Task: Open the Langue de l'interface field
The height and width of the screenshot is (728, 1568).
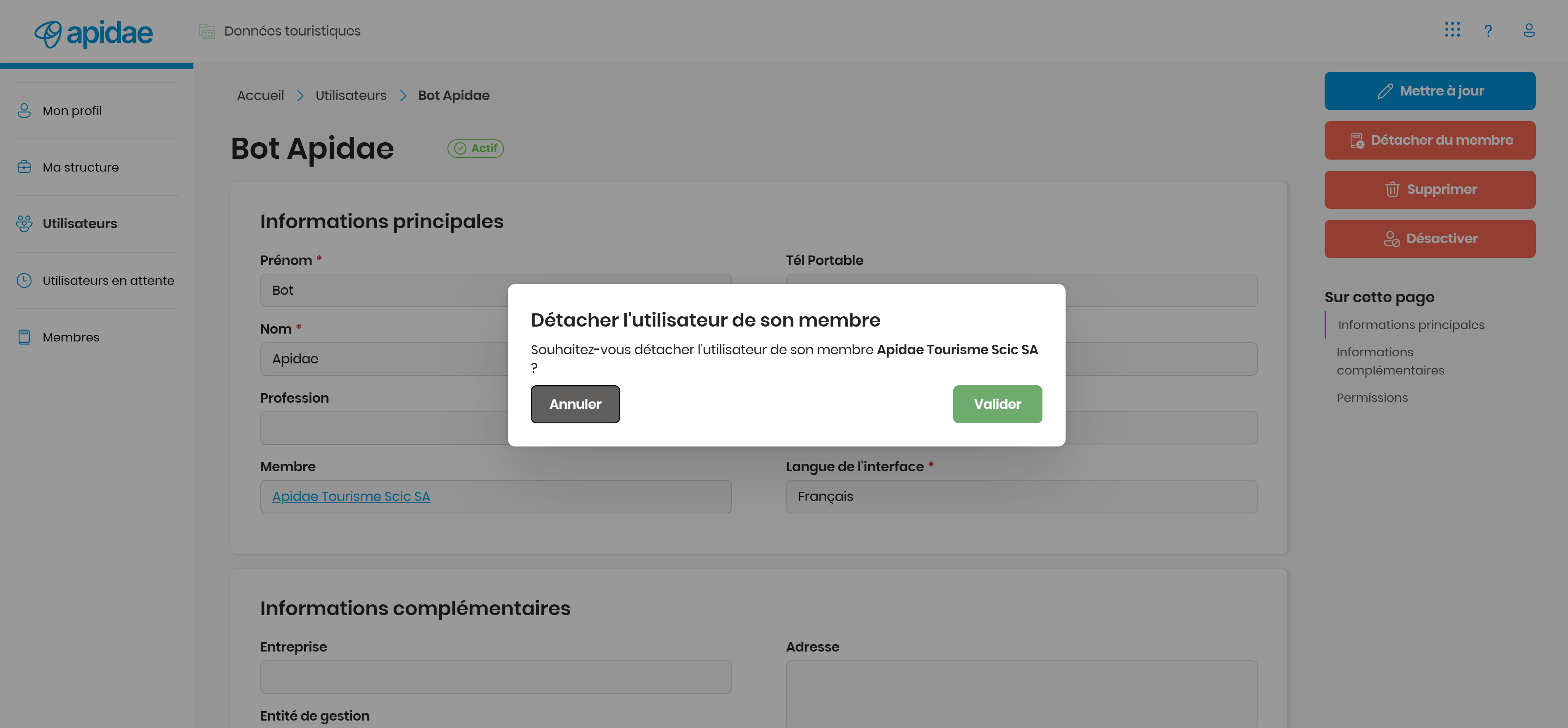Action: tap(1021, 496)
